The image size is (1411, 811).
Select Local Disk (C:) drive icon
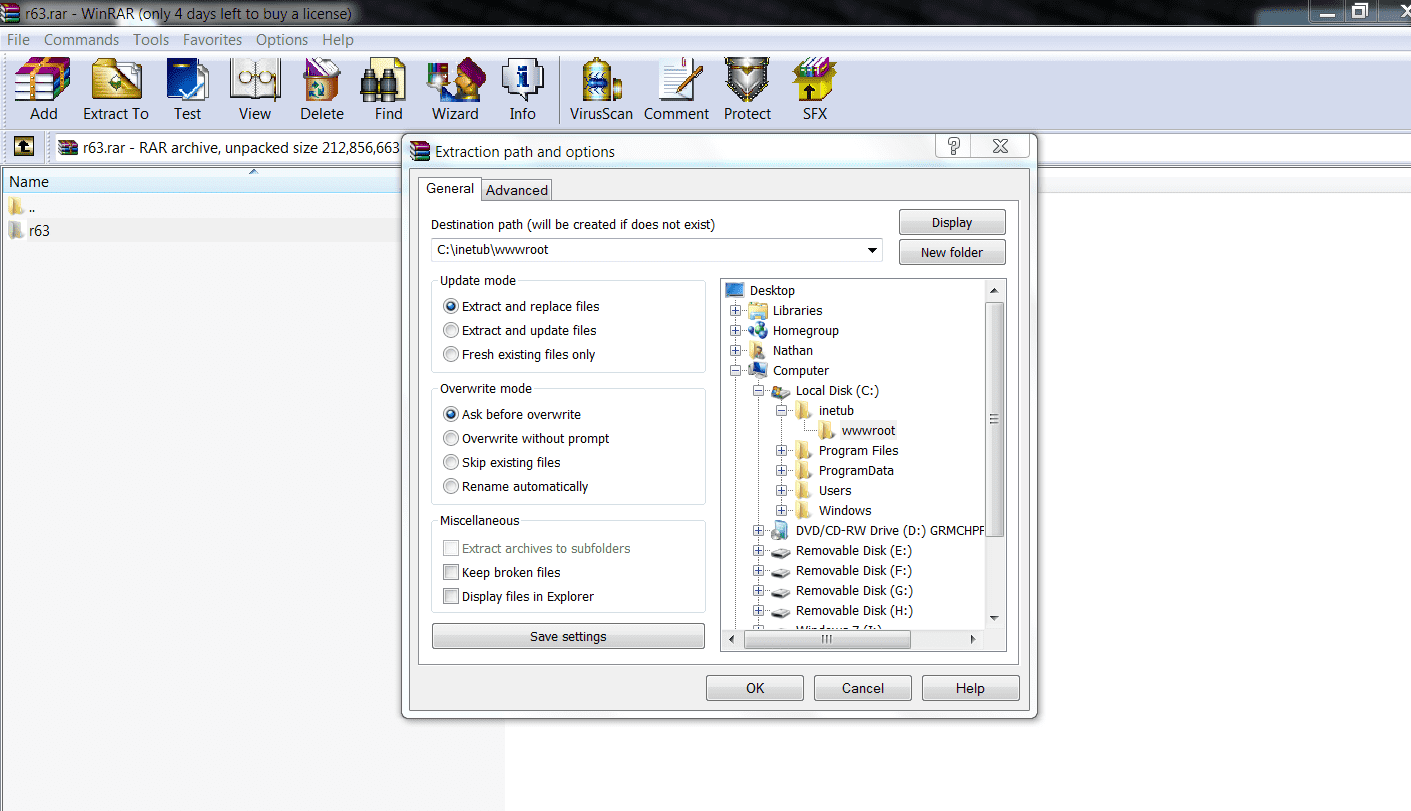pos(780,390)
